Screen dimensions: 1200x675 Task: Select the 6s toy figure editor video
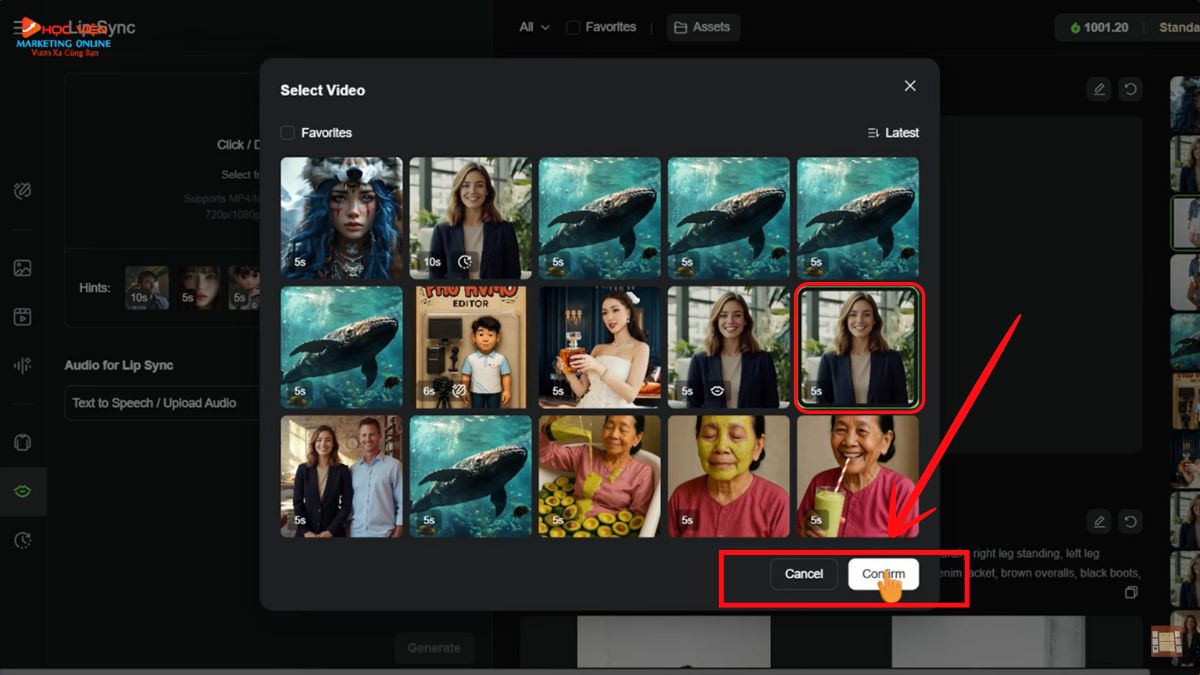point(471,347)
